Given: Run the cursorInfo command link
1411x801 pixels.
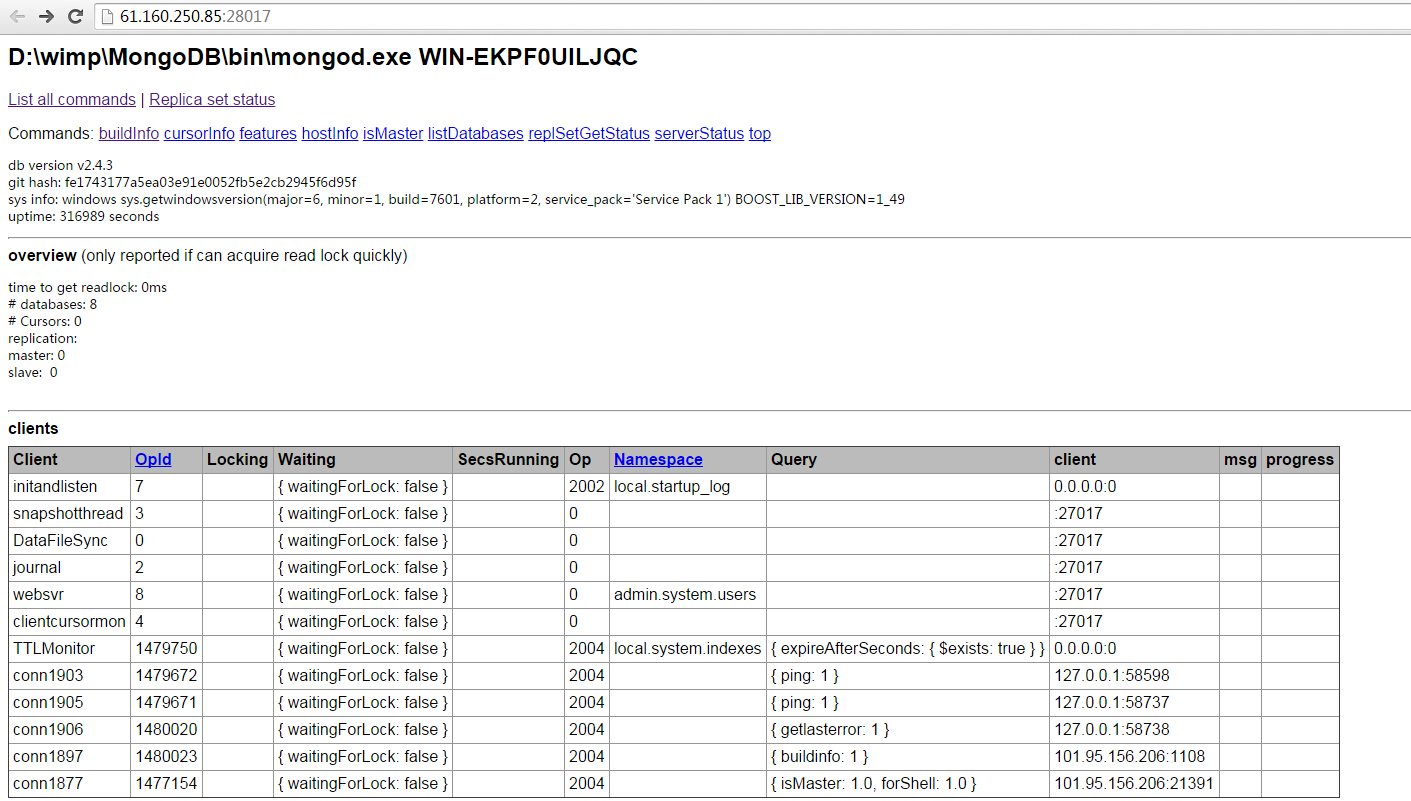Looking at the screenshot, I should pyautogui.click(x=199, y=133).
